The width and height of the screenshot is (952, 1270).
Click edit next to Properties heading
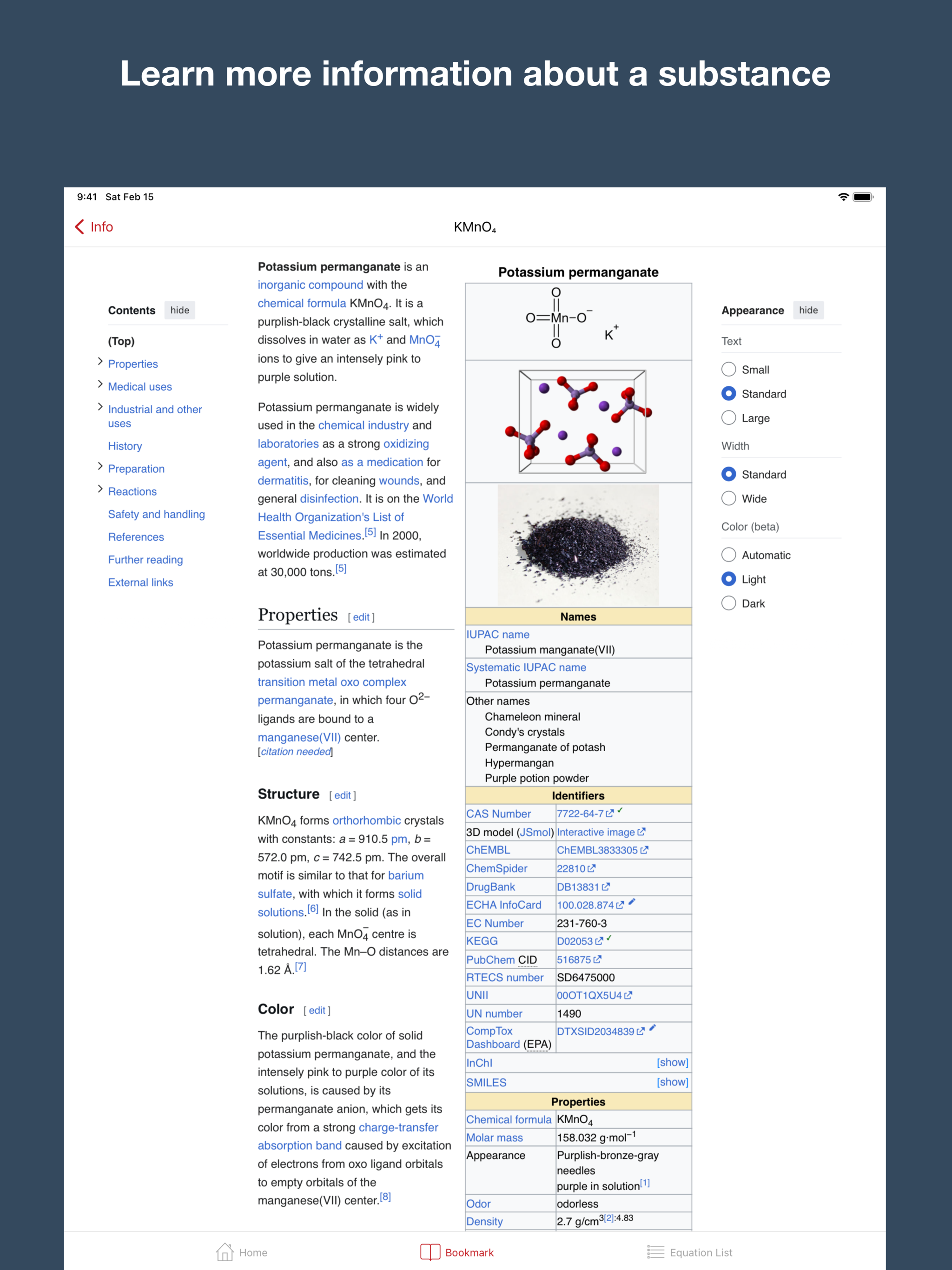click(x=361, y=617)
